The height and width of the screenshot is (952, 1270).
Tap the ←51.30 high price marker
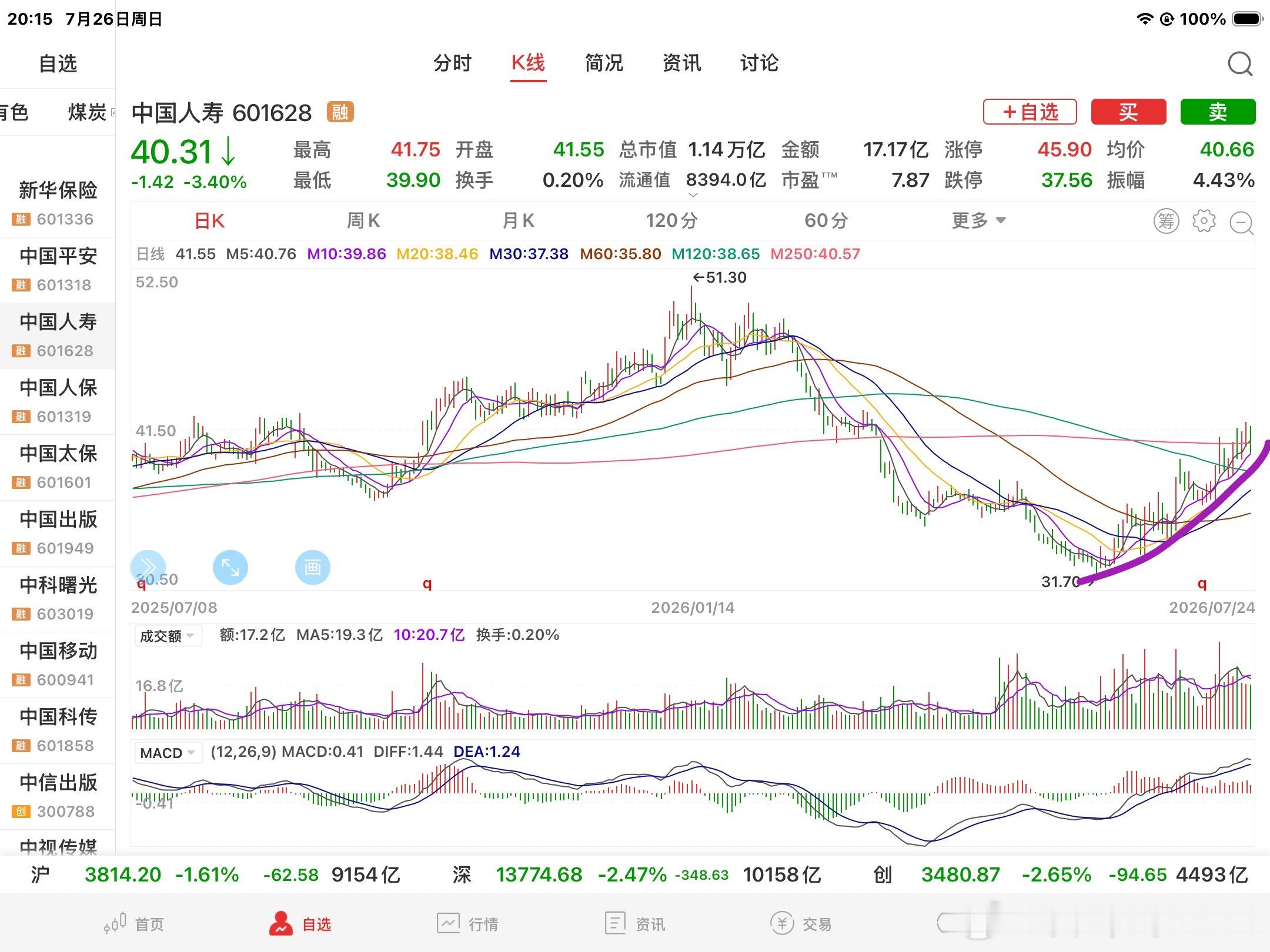(719, 277)
